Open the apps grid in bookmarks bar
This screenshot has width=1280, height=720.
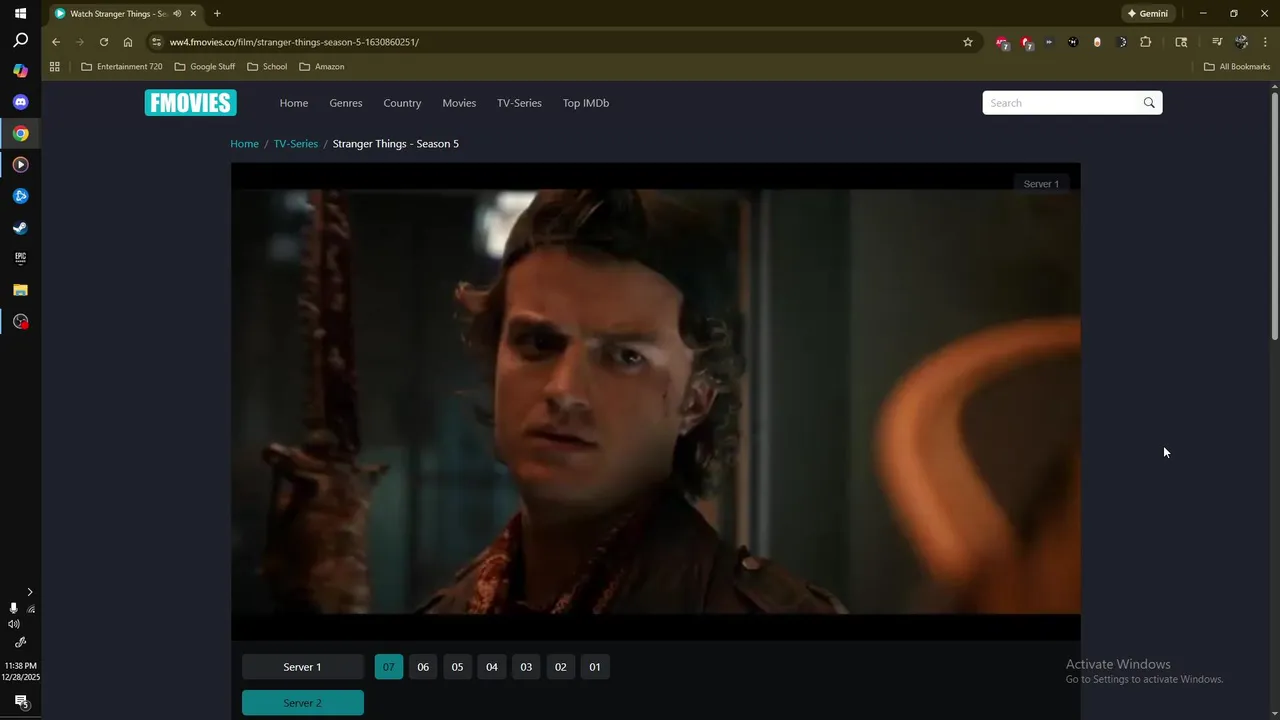point(55,67)
